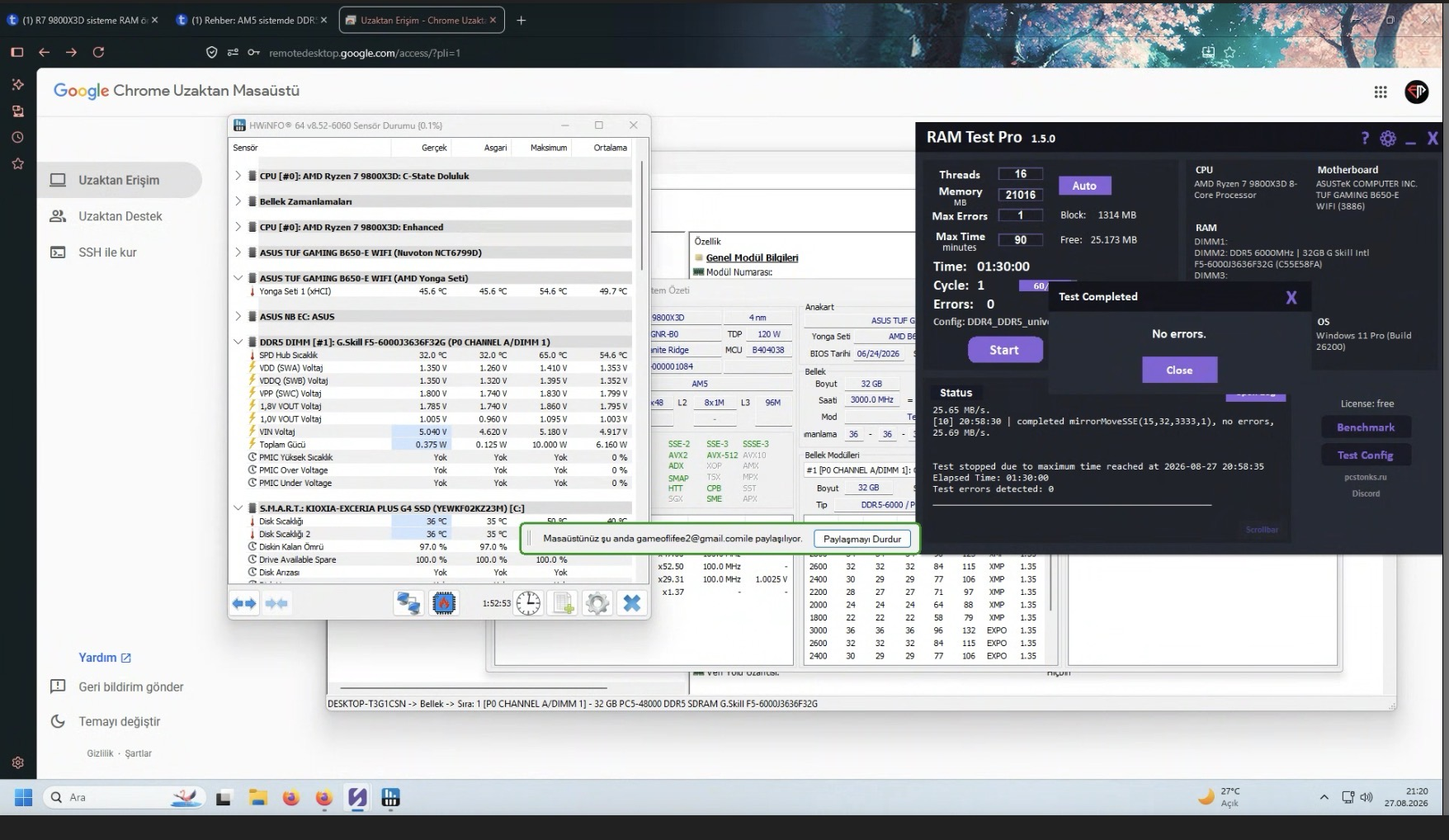The height and width of the screenshot is (840, 1449).
Task: Switch to the Rehber: AM5 sistemde DDR5 tab
Action: [x=253, y=21]
